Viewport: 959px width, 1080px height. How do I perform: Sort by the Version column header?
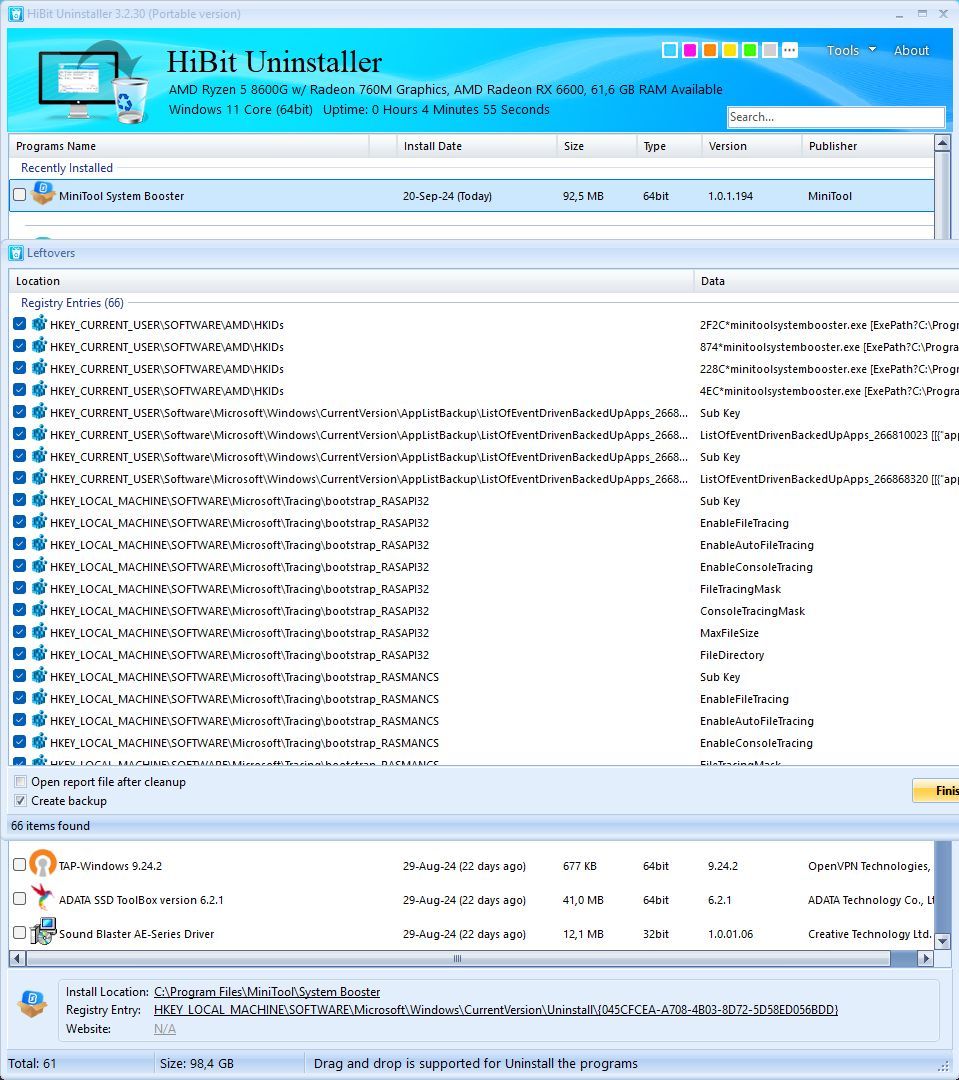coord(752,146)
